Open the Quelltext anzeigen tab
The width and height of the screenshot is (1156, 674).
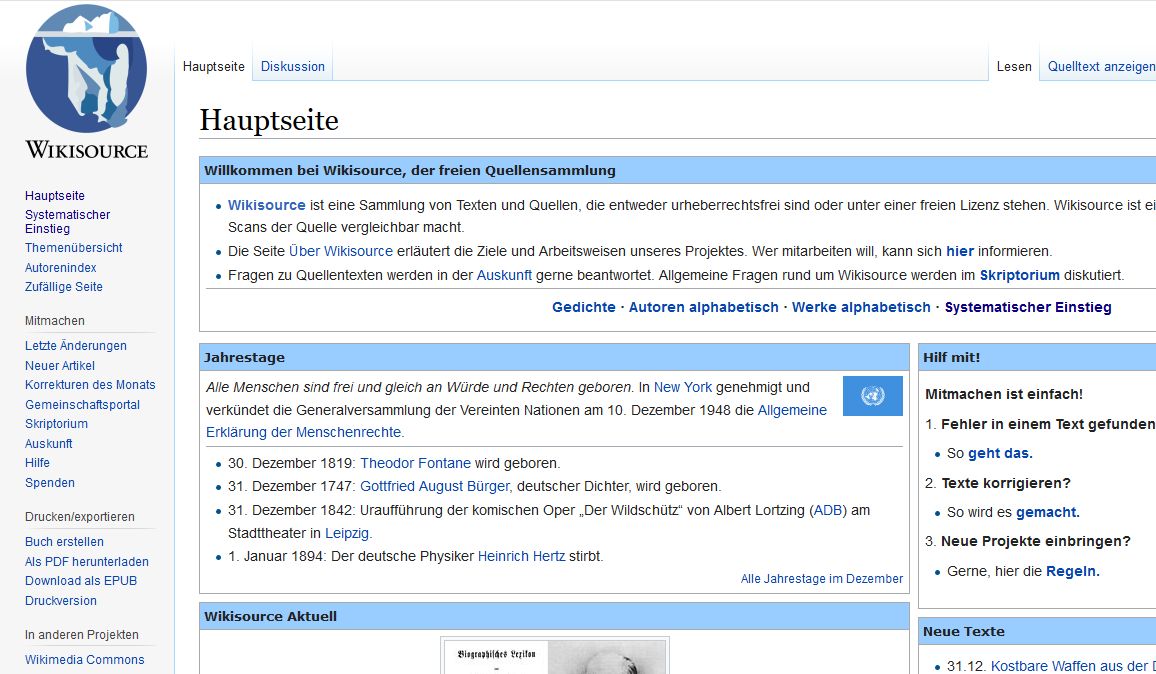[1101, 66]
